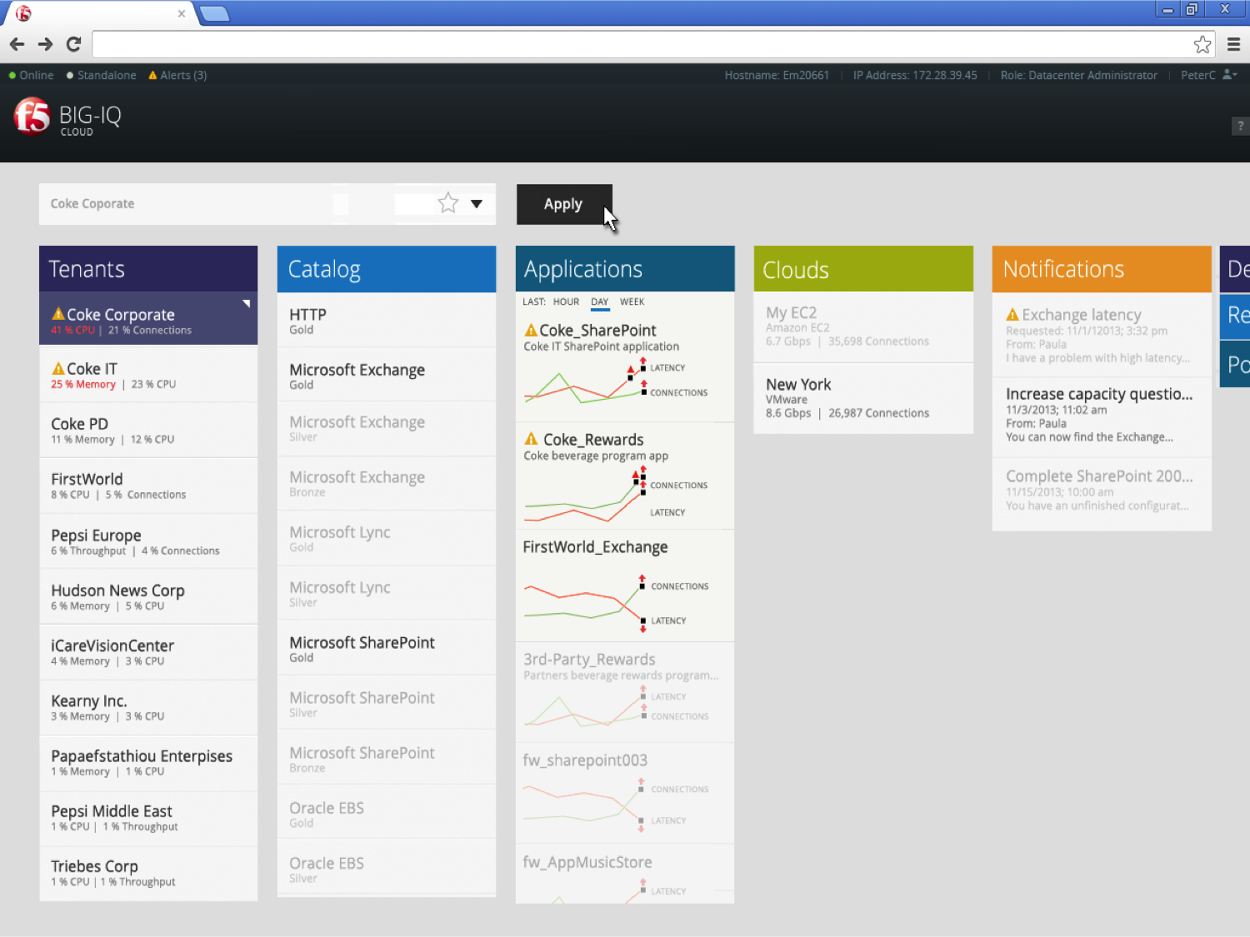This screenshot has height=937, width=1250.
Task: Expand the filter bar dropdown arrow
Action: (x=477, y=204)
